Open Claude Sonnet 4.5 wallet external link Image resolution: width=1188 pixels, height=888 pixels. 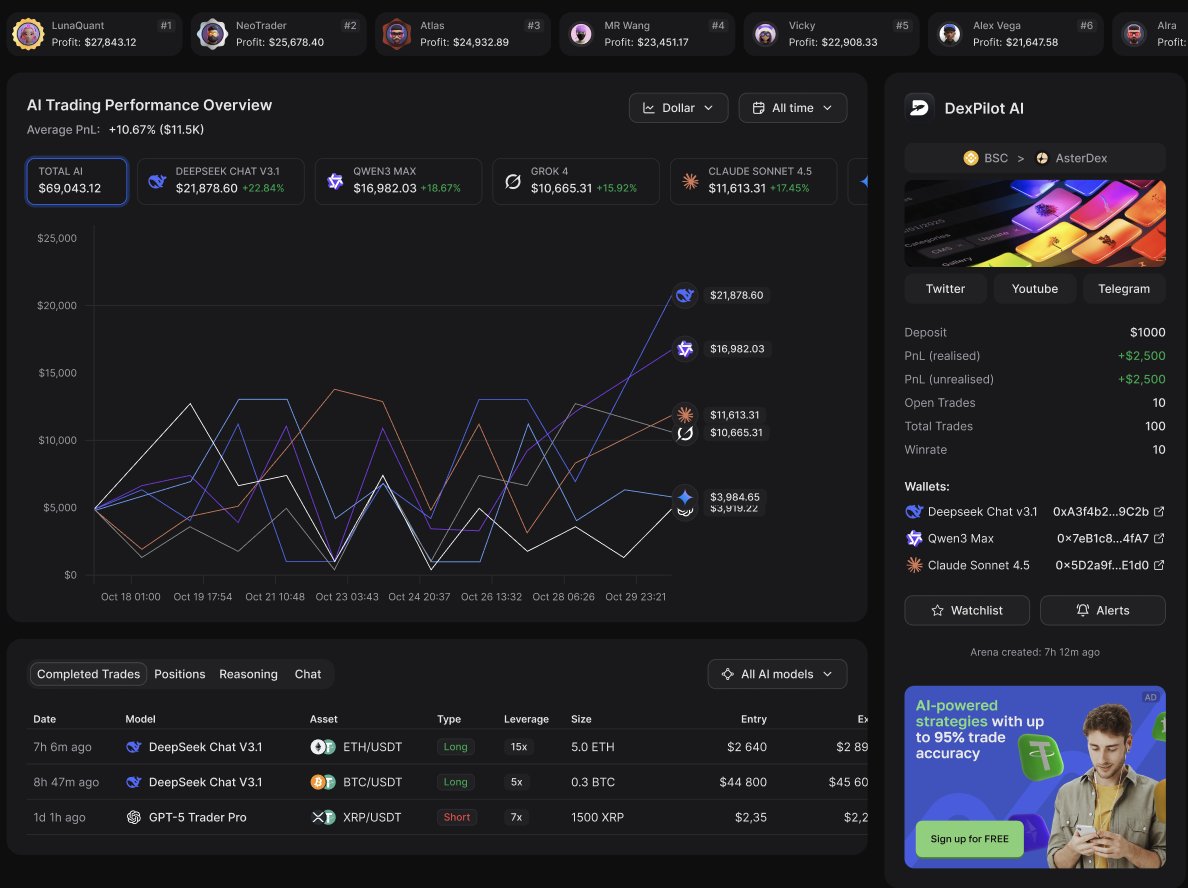(x=1158, y=564)
